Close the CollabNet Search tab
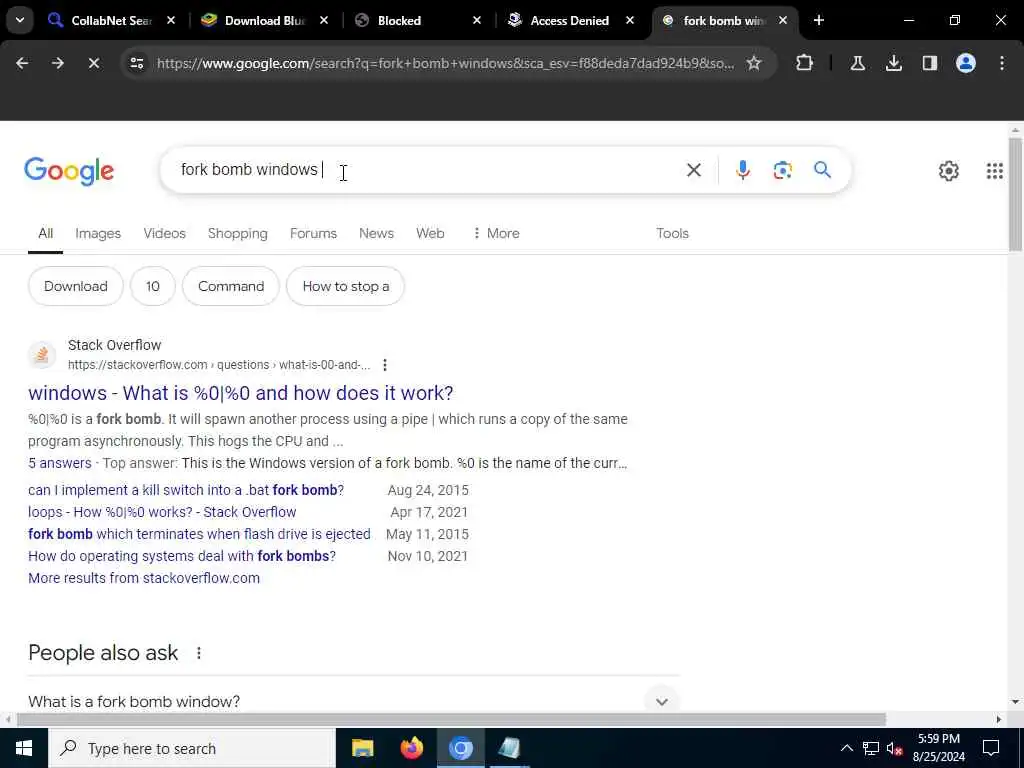 pos(171,20)
